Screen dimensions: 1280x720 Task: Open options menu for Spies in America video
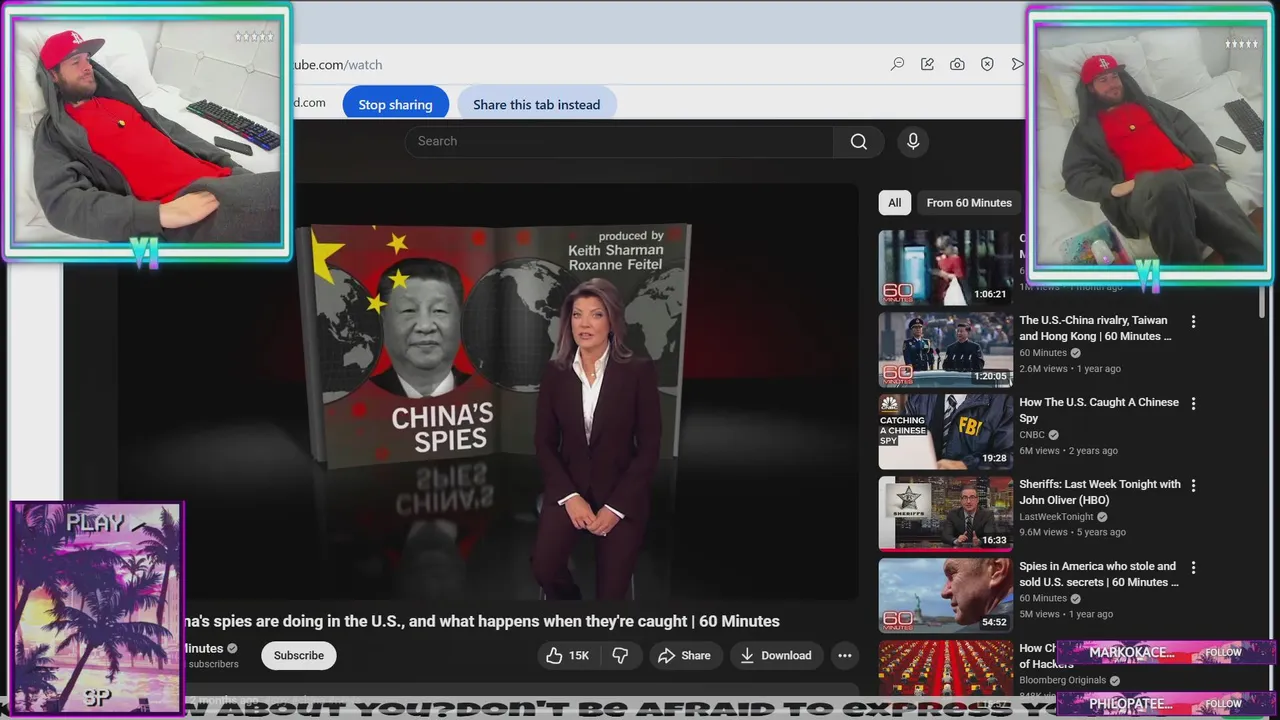coord(1193,568)
